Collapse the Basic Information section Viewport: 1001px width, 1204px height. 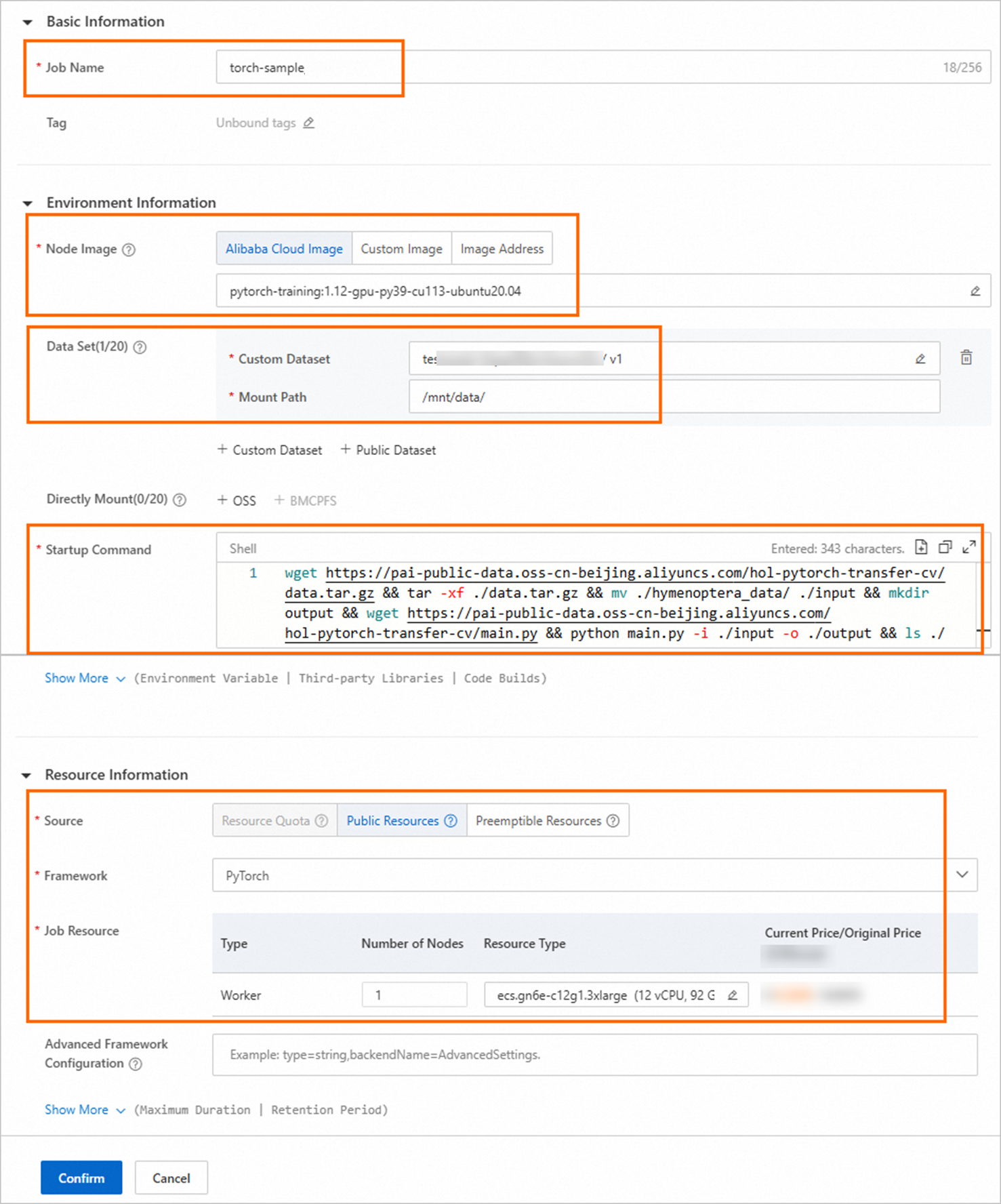tap(28, 22)
